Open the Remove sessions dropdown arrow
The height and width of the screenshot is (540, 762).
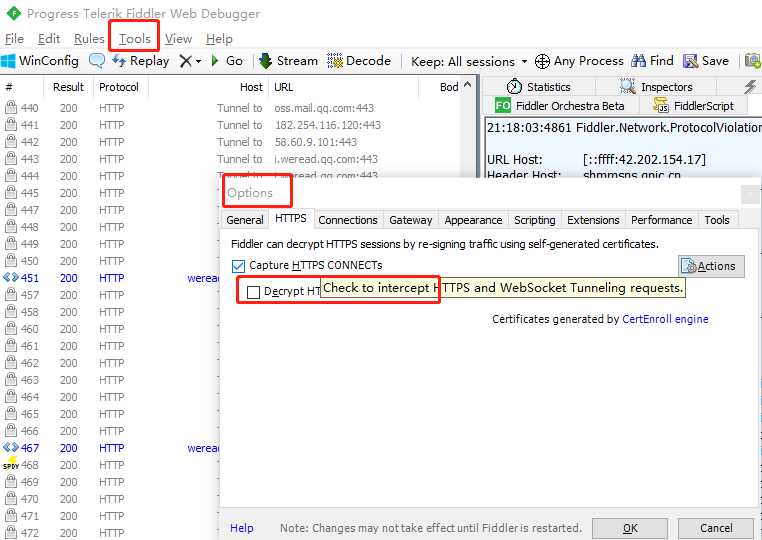tap(198, 62)
